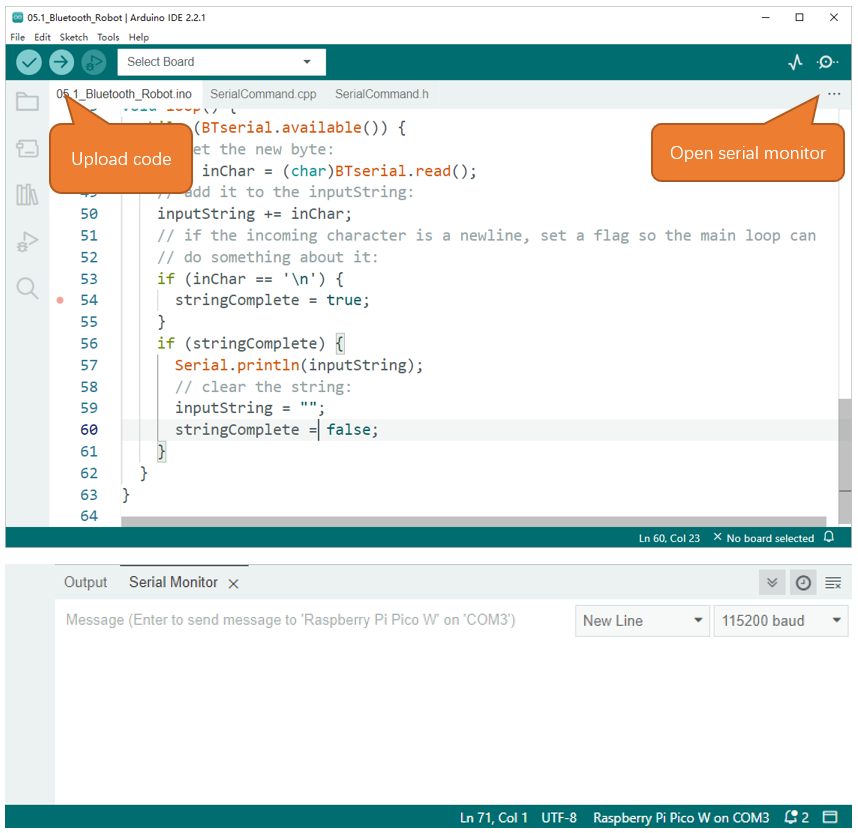This screenshot has height=833, width=858.
Task: Open the Select Board dropdown
Action: [x=222, y=62]
